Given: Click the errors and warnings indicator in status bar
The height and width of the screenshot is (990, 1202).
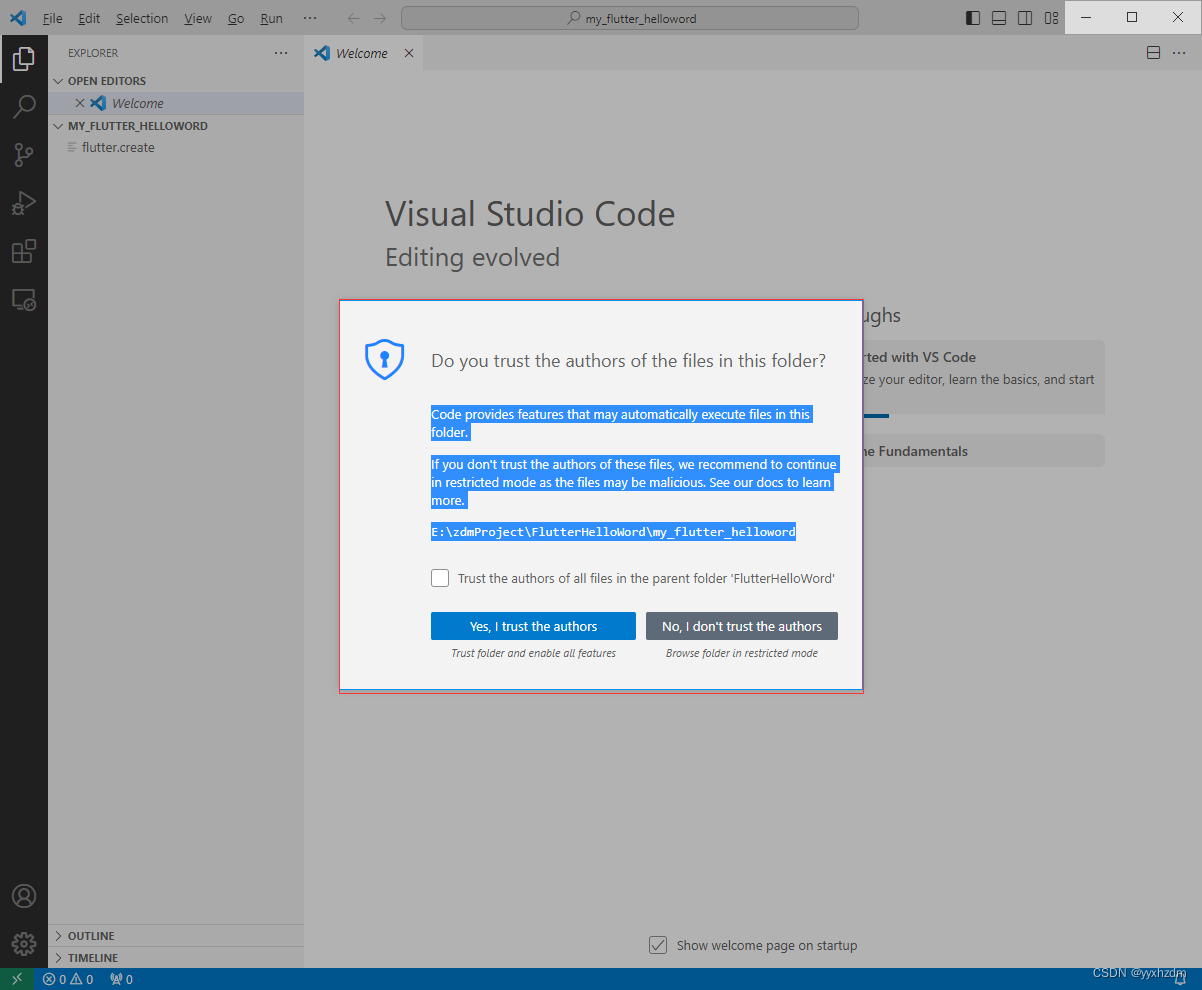Looking at the screenshot, I should coord(68,978).
